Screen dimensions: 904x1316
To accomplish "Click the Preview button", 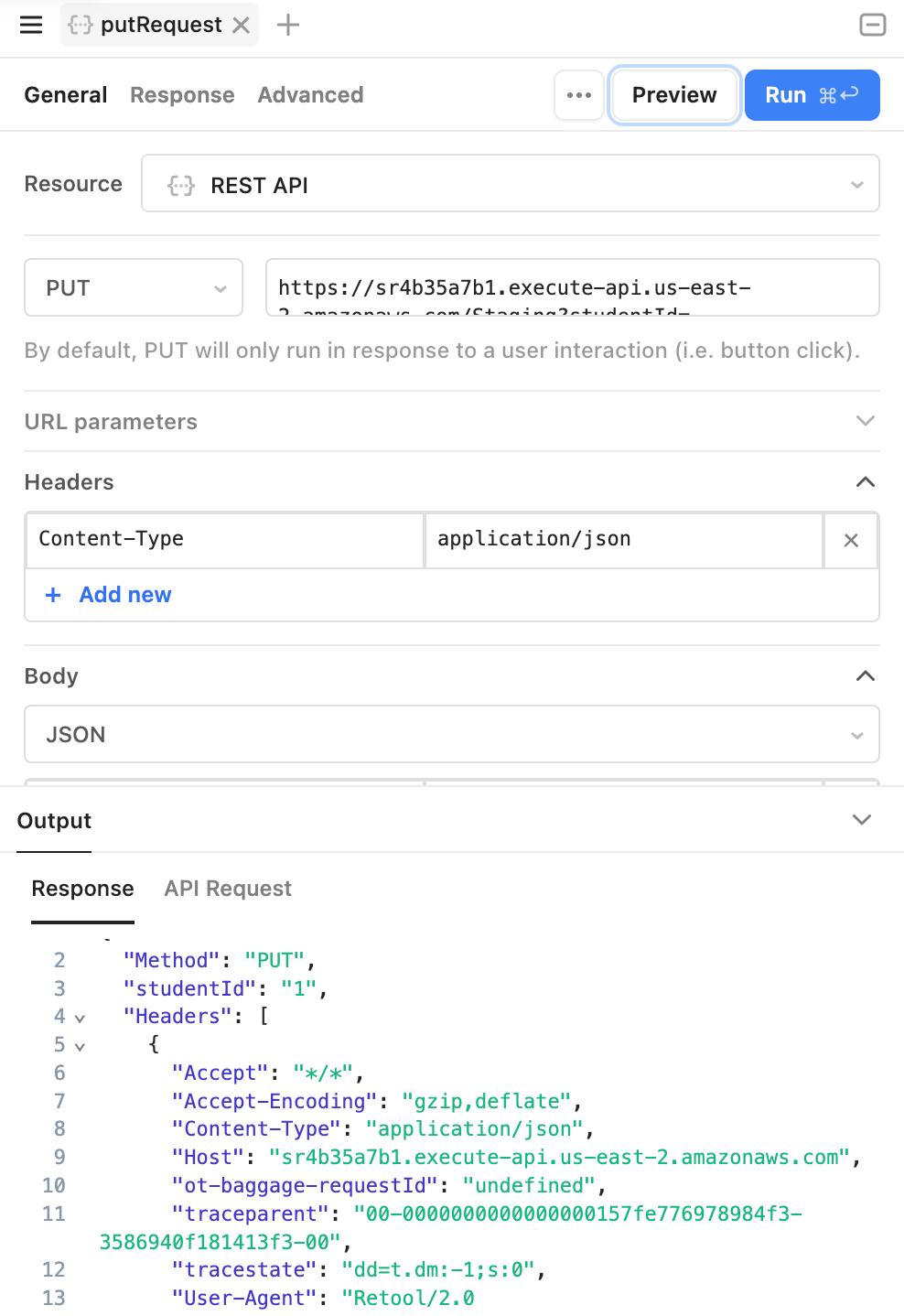I will 674,95.
